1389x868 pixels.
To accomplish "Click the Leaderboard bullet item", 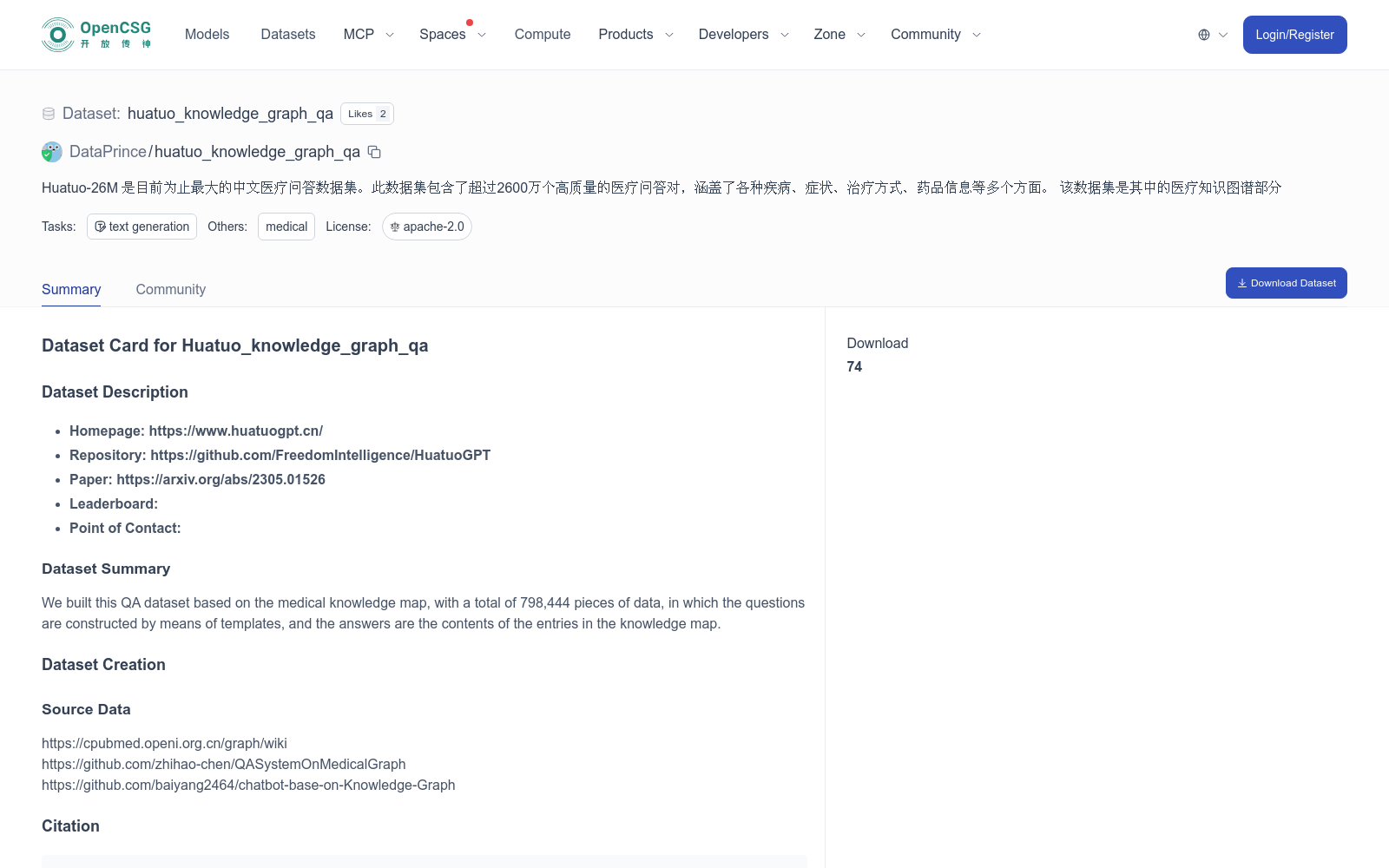I will click(x=114, y=503).
